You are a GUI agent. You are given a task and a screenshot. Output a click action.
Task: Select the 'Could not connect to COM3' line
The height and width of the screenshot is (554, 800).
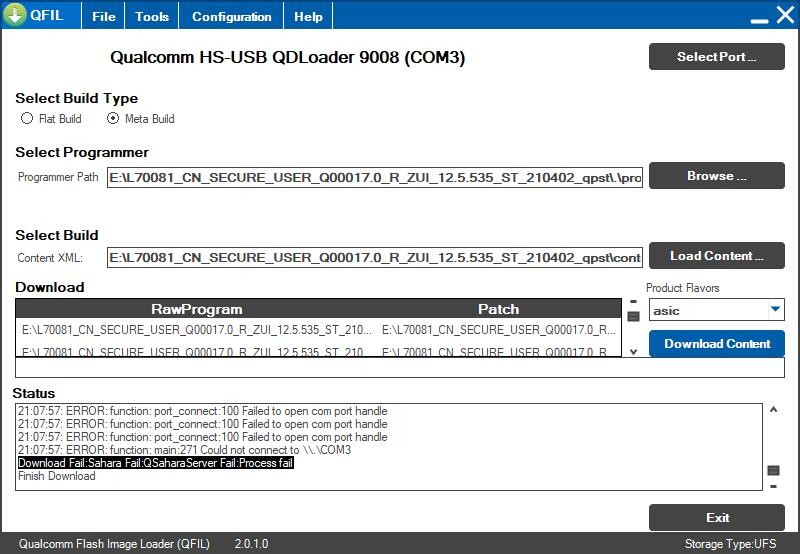tap(184, 450)
